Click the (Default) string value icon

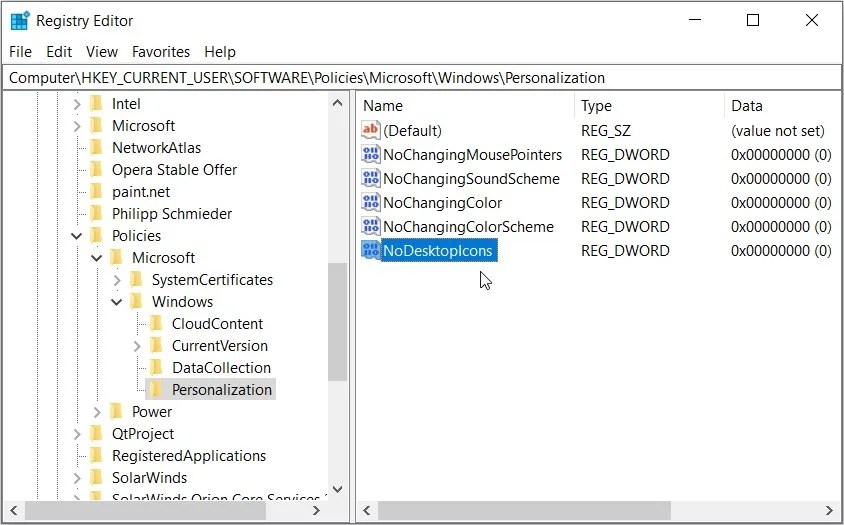coord(371,131)
